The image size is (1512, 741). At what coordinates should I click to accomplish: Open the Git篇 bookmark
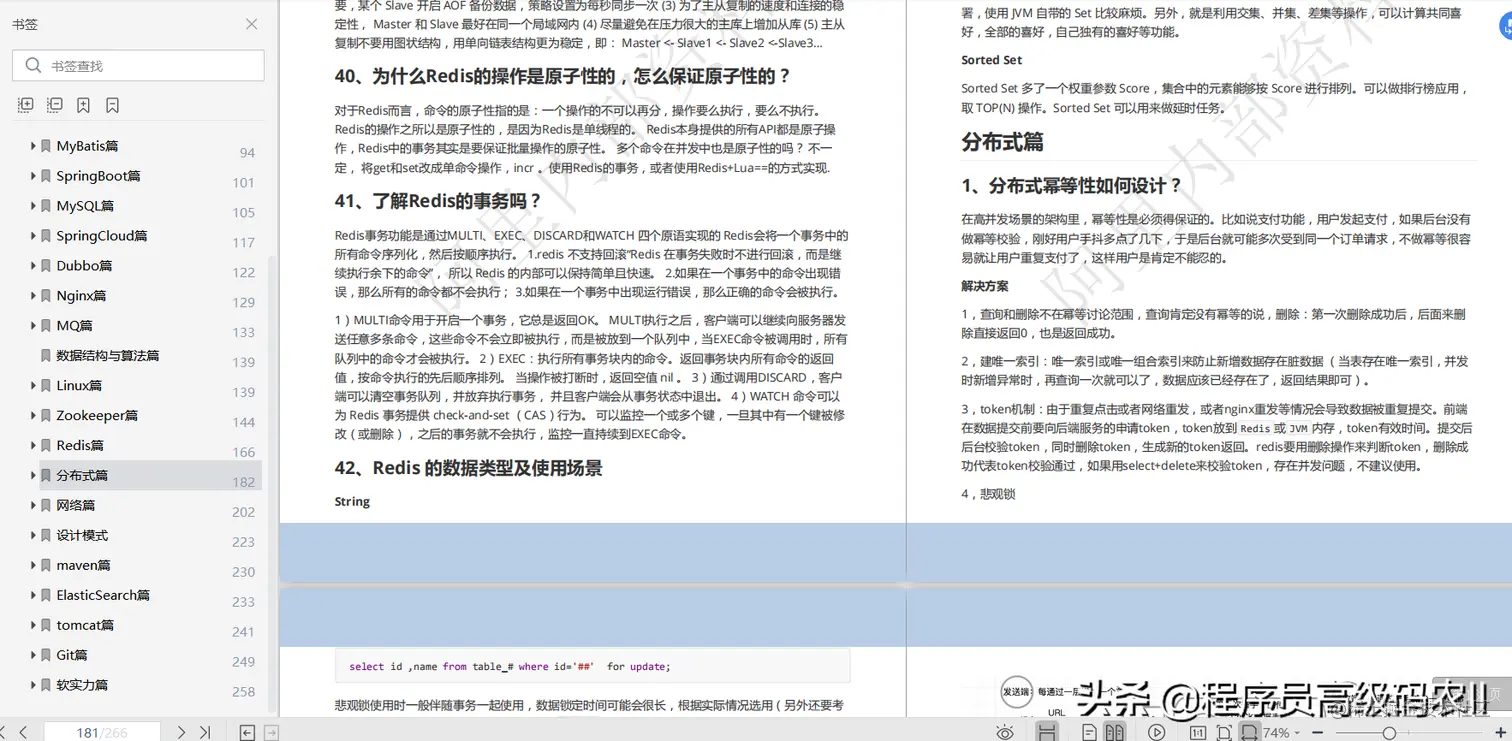72,655
